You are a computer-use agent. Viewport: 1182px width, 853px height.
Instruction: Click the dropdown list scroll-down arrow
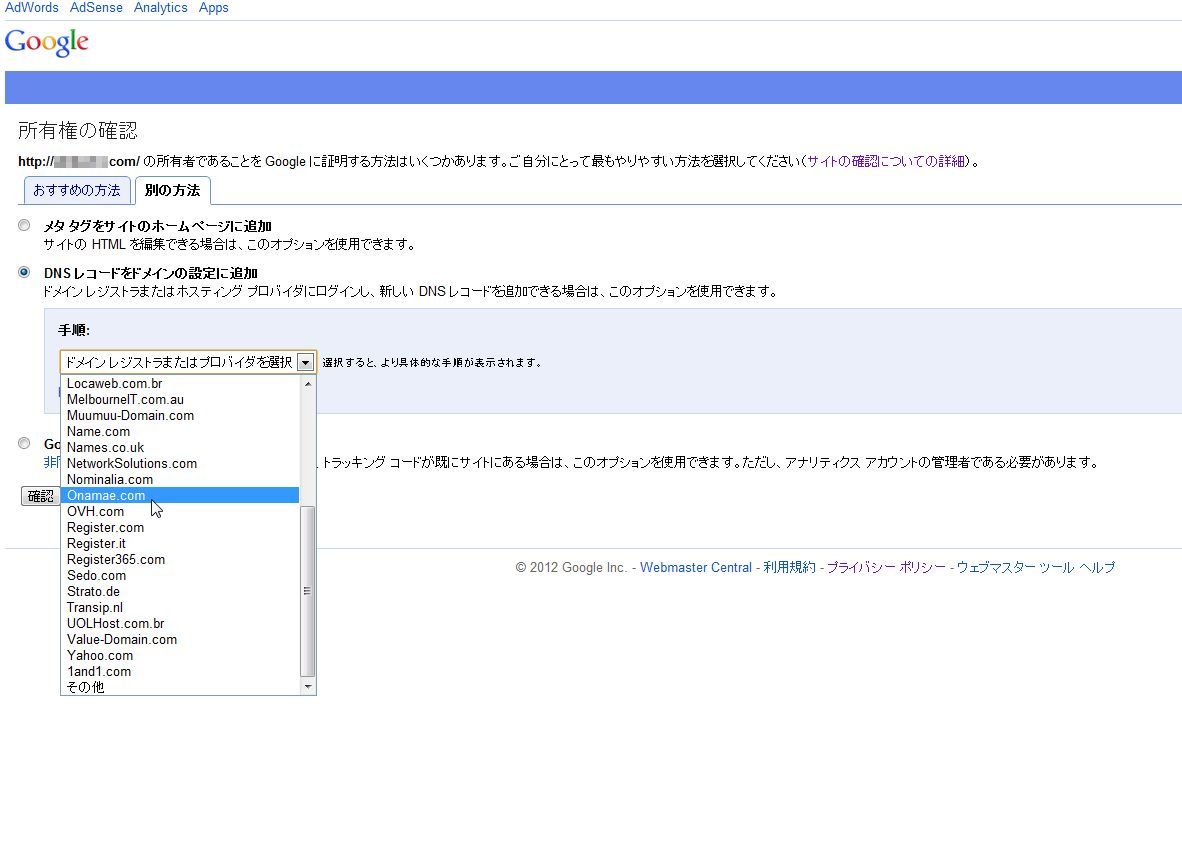(308, 686)
